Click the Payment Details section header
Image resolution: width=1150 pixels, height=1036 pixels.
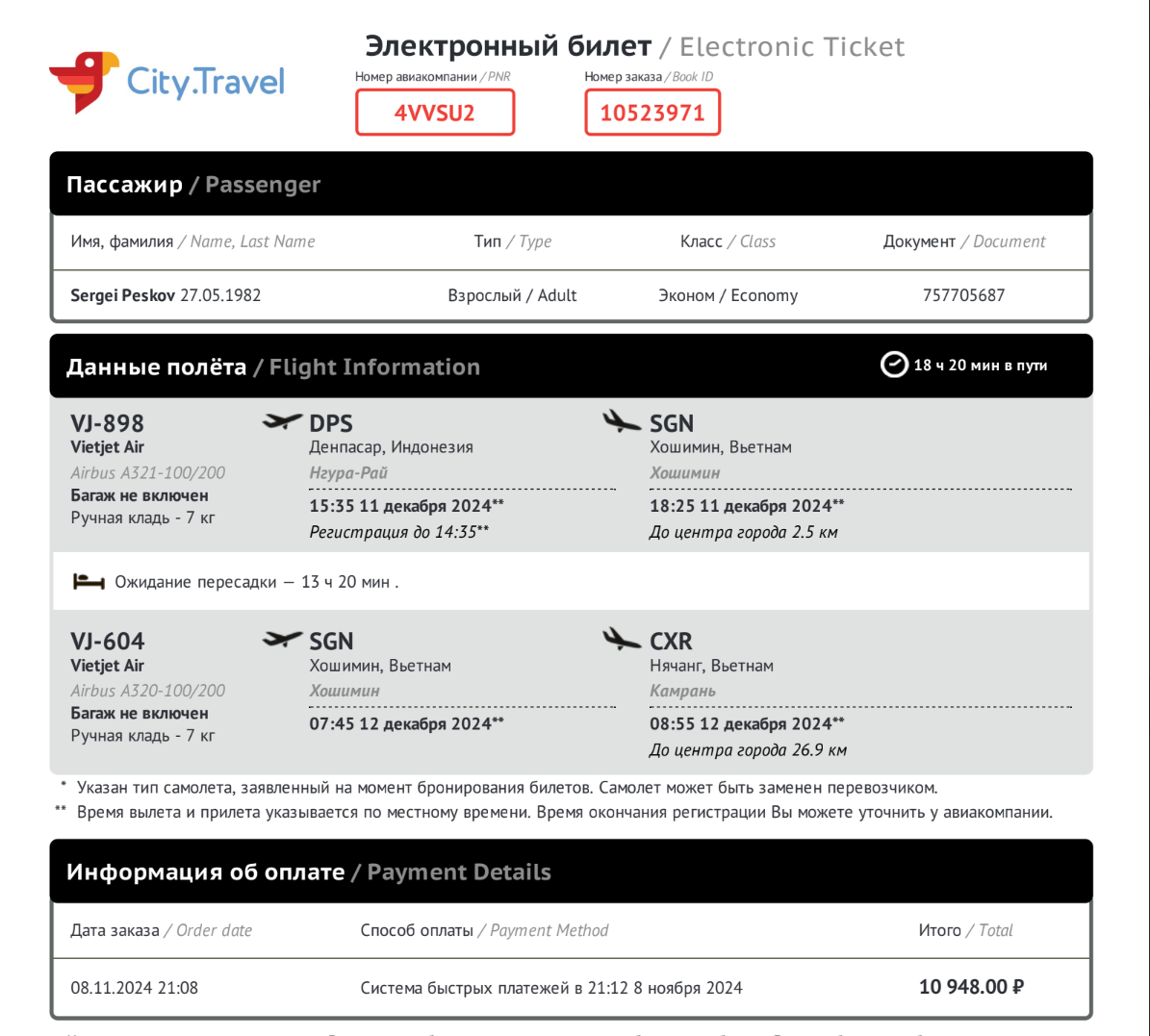click(308, 872)
